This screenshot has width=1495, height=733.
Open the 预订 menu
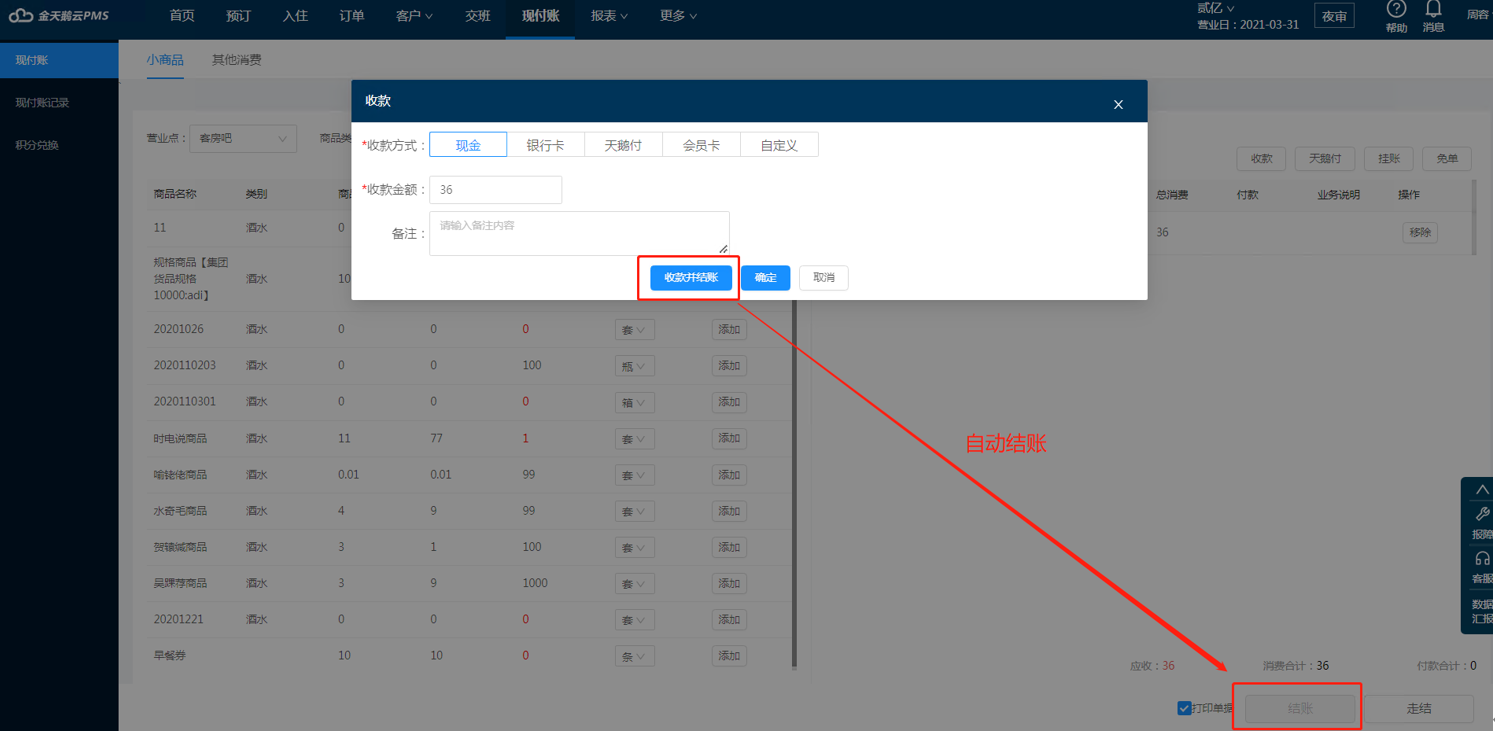click(239, 16)
